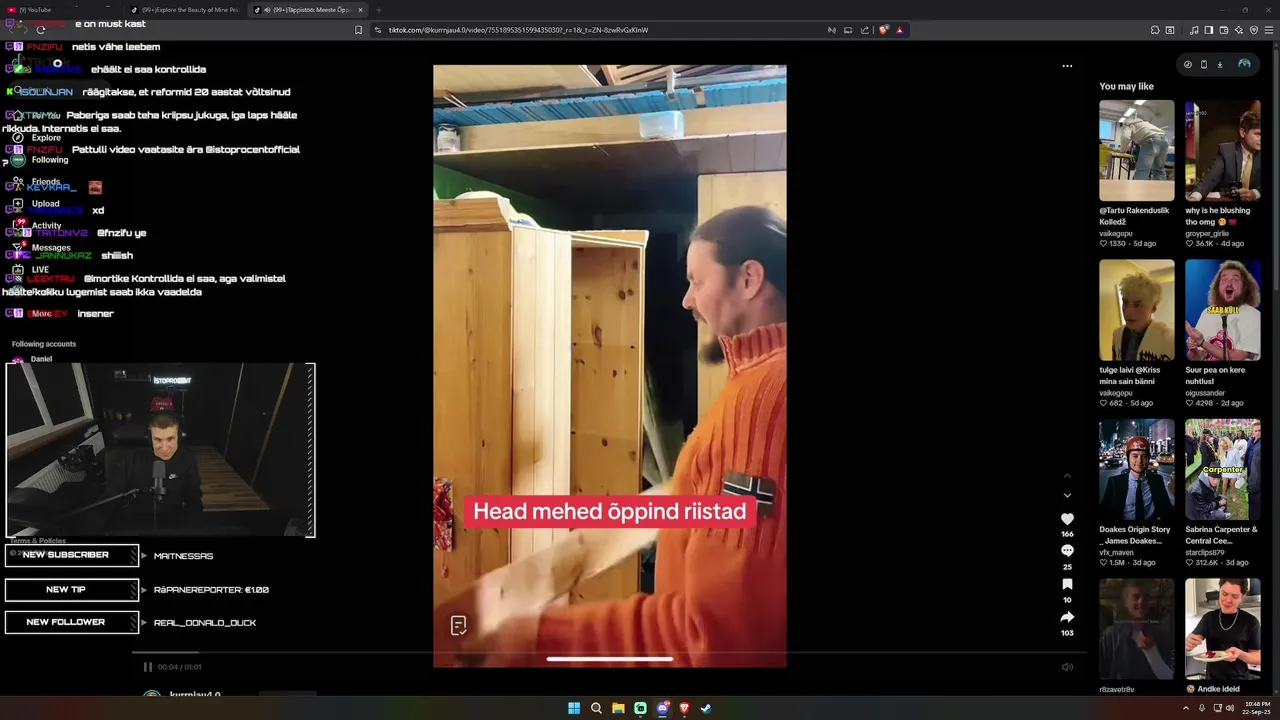
Task: Click the TikTok phone app icon
Action: click(x=1204, y=64)
